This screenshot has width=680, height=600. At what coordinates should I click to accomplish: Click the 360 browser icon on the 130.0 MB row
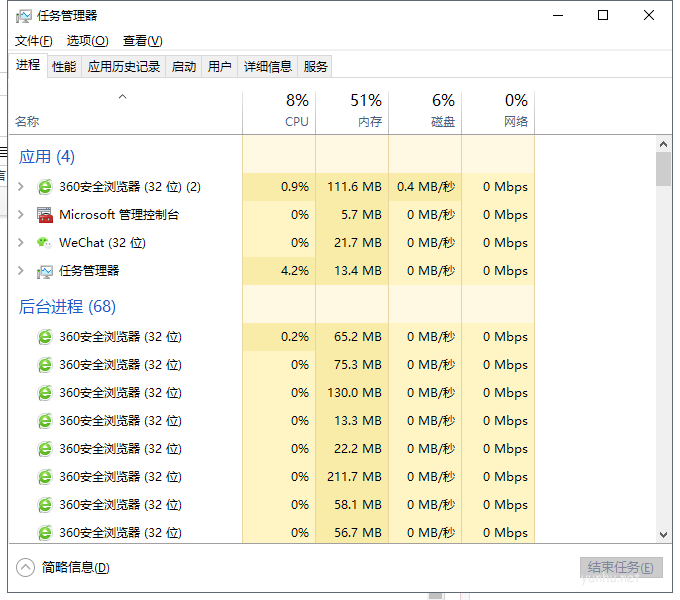[45, 393]
